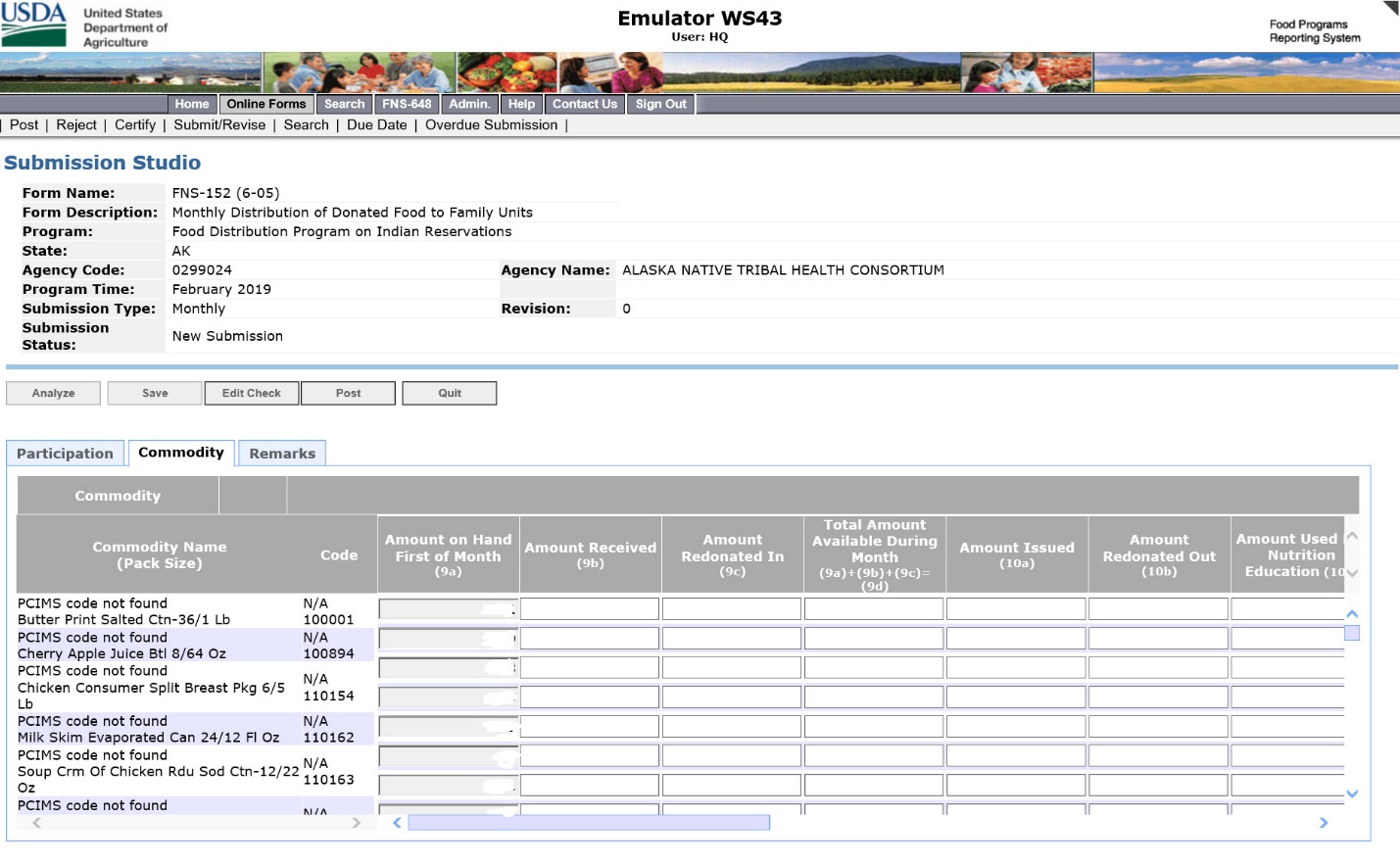Open the FNS-648 menu item
The width and height of the screenshot is (1400, 865).
407,104
